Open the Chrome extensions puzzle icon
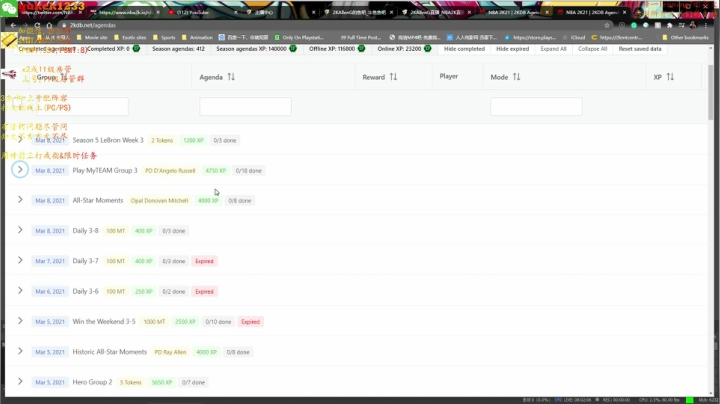 point(669,25)
